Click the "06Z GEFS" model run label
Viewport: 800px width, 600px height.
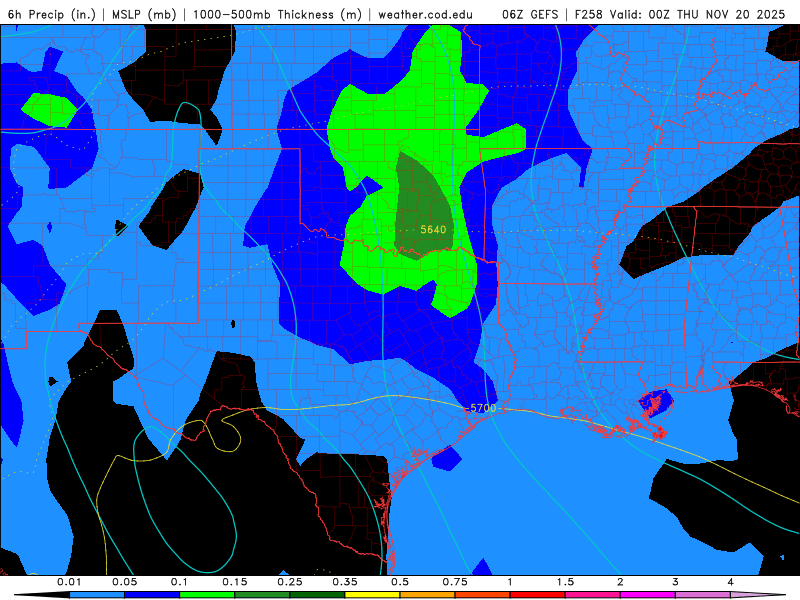click(530, 14)
